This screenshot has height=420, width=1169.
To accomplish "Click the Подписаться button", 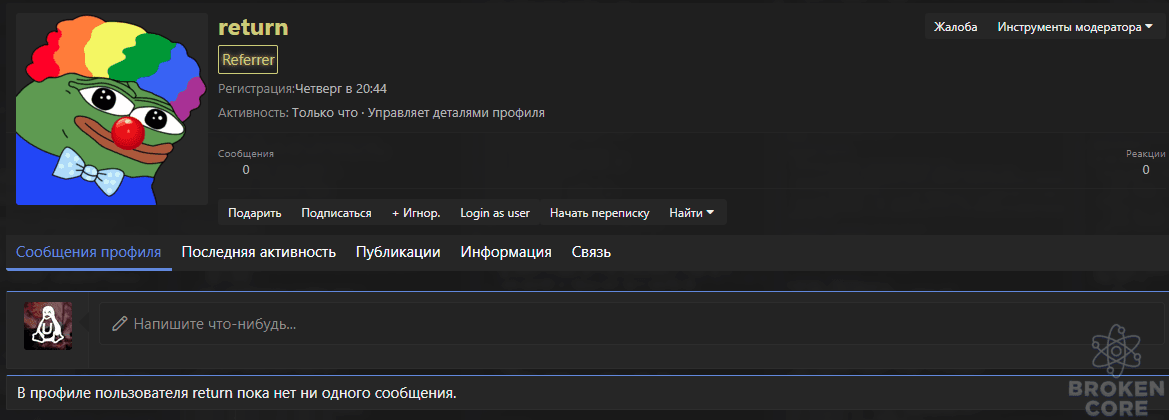I will point(336,213).
